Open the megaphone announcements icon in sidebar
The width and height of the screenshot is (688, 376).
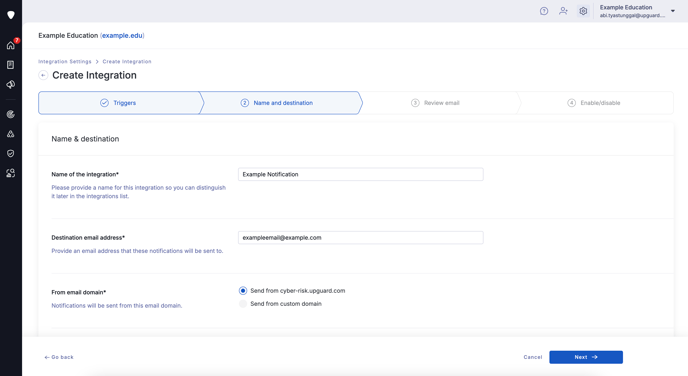(11, 84)
